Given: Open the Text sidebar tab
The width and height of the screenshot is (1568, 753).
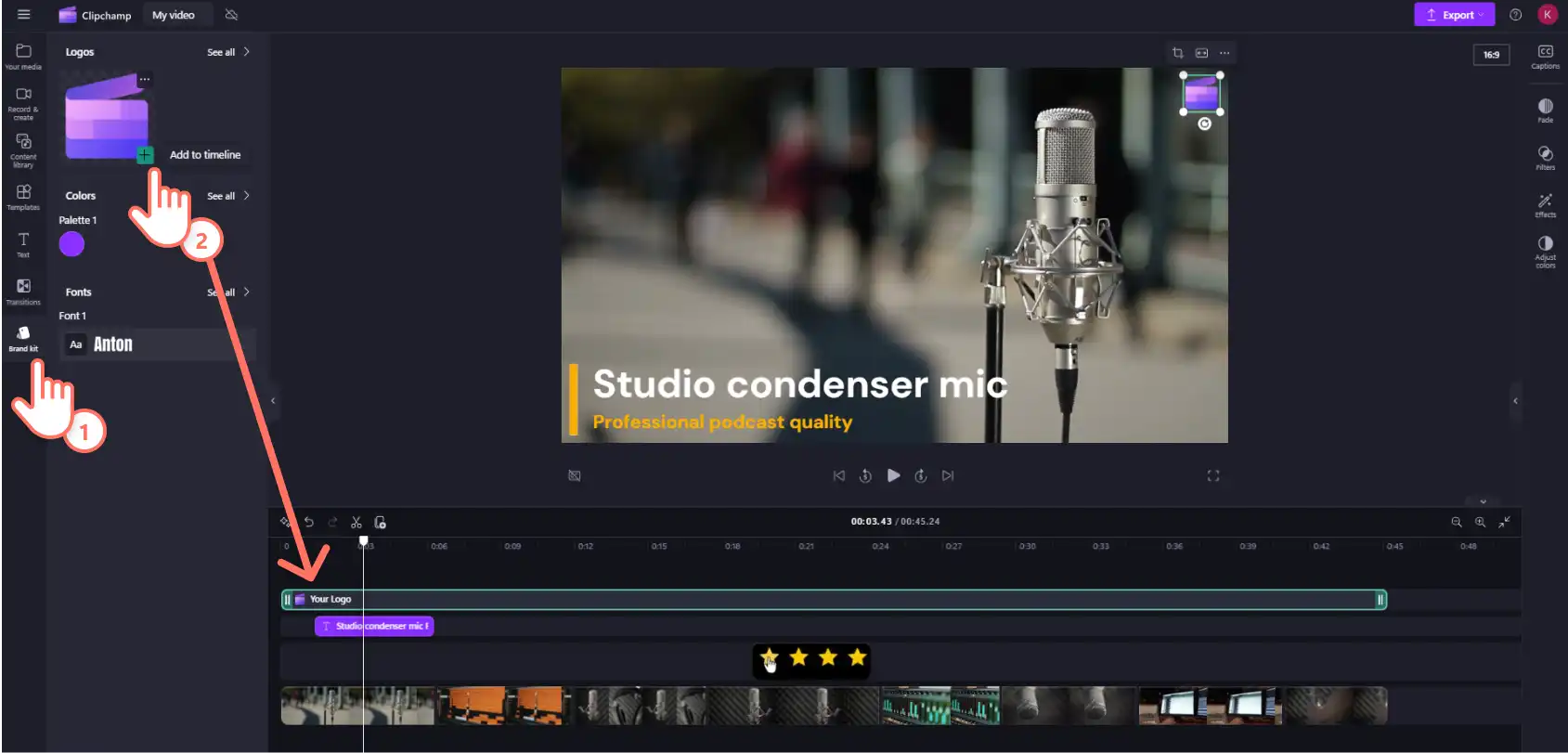Looking at the screenshot, I should 23,245.
